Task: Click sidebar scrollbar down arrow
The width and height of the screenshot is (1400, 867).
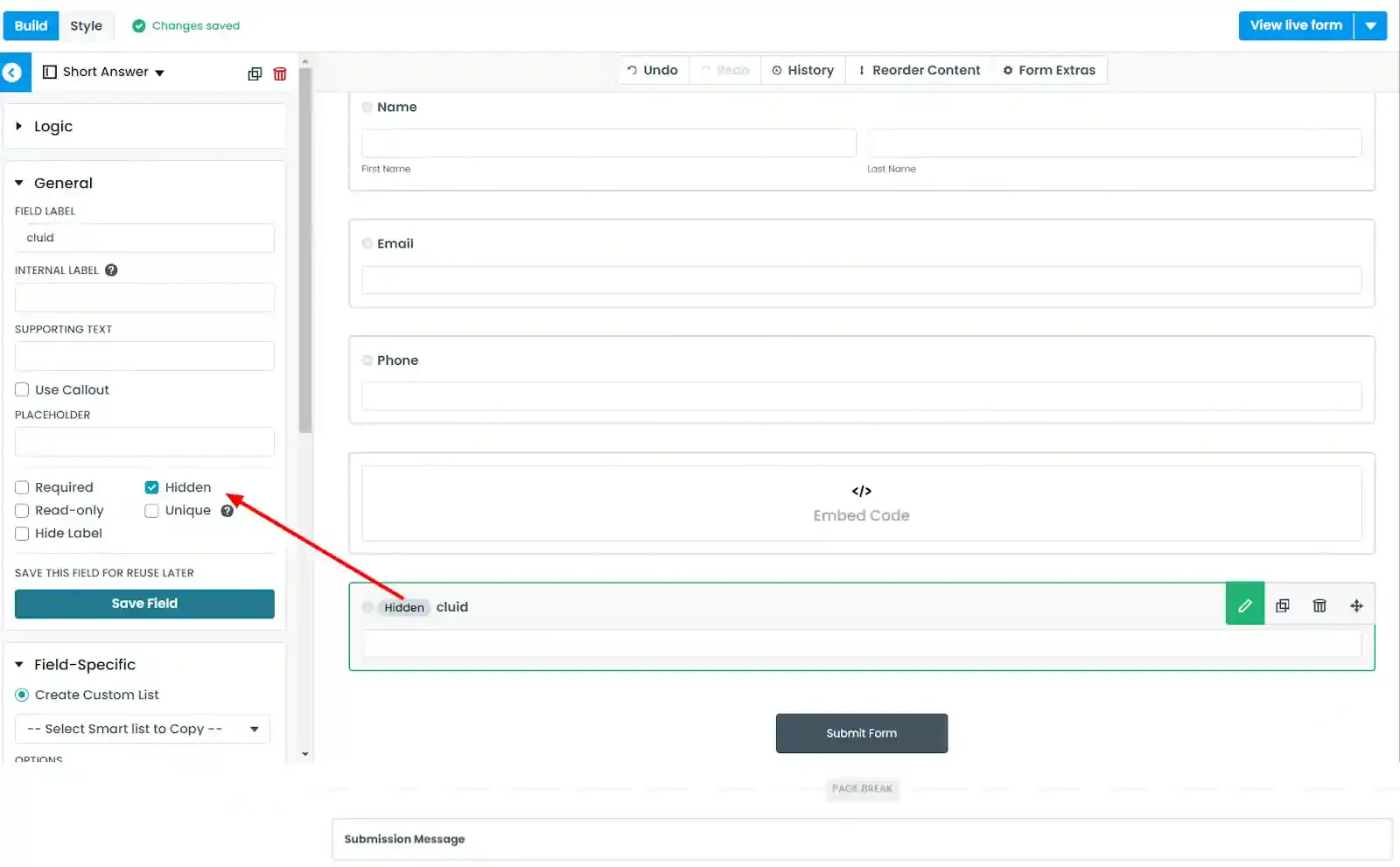Action: point(305,754)
